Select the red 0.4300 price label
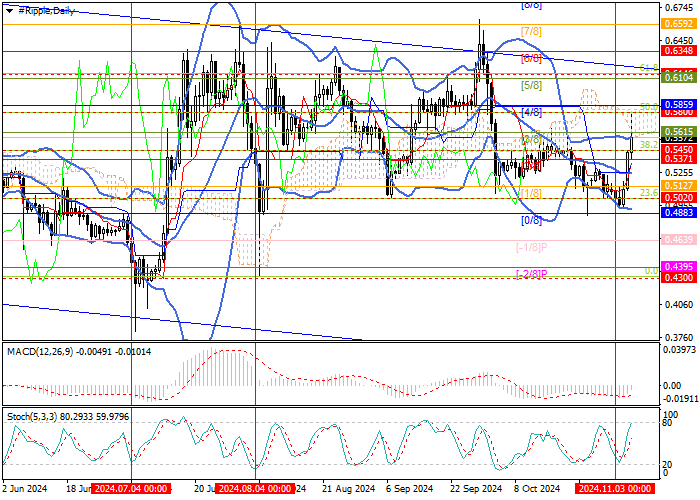700x500 pixels. click(x=679, y=278)
